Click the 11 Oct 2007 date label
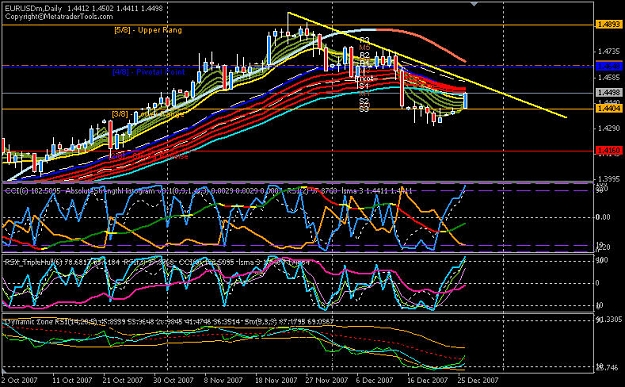This screenshot has width=625, height=387. tap(72, 380)
